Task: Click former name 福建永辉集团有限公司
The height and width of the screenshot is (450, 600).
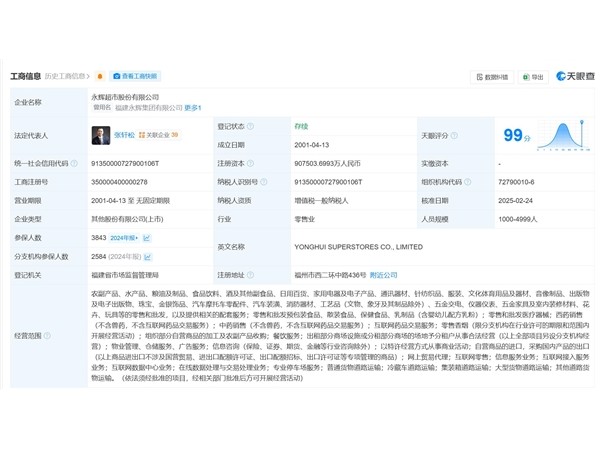Action: point(148,108)
